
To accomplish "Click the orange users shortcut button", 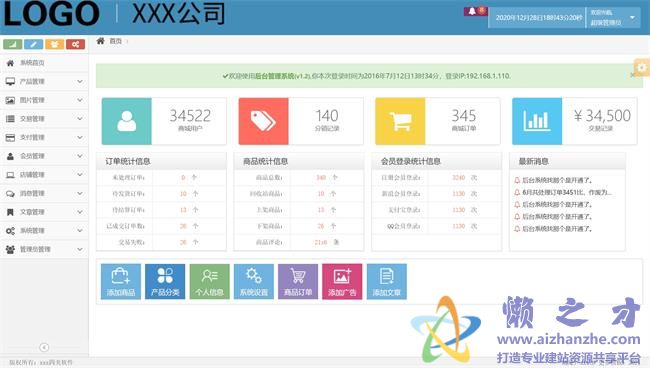I will click(54, 44).
